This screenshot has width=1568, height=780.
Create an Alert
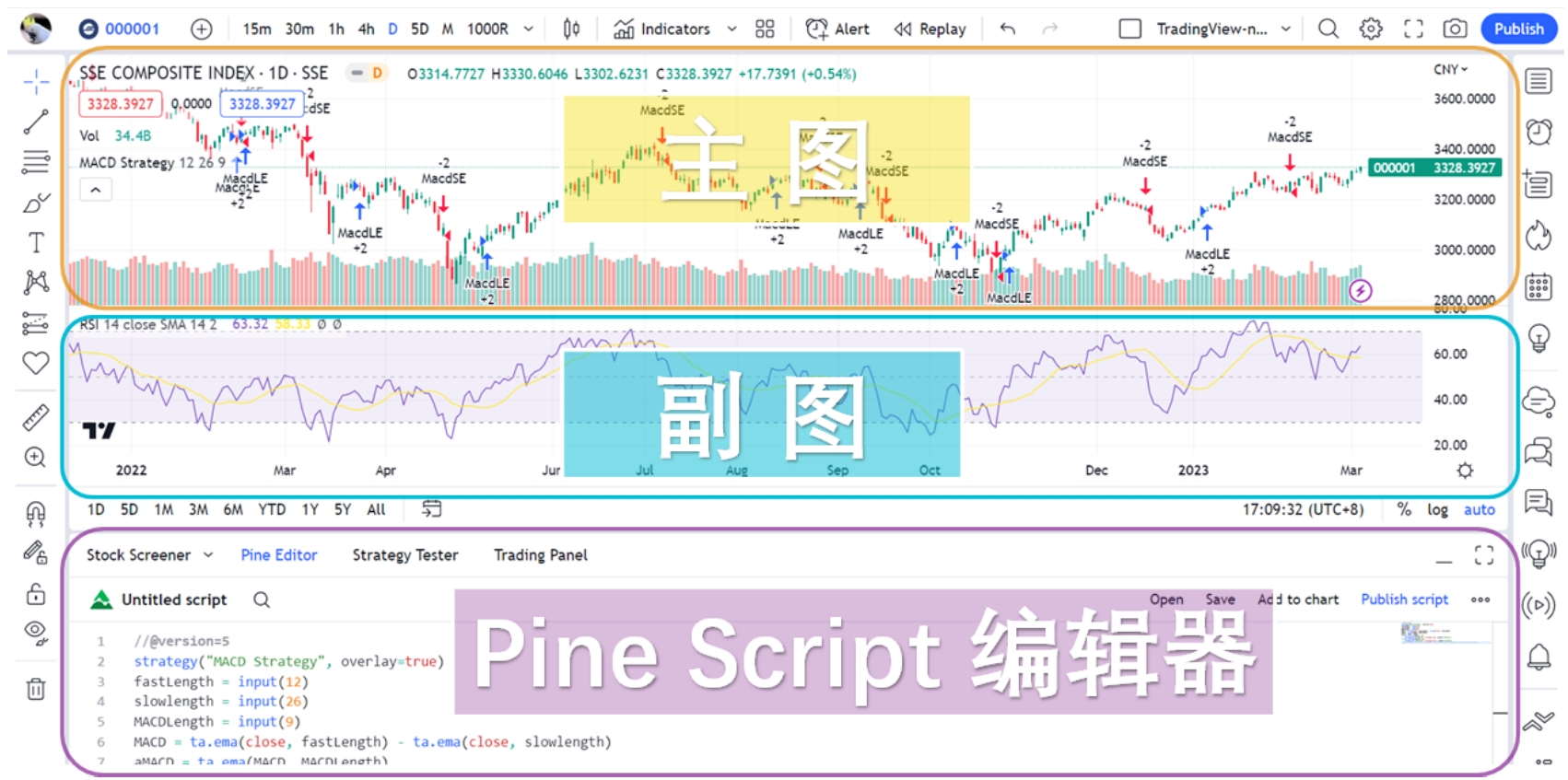[837, 29]
